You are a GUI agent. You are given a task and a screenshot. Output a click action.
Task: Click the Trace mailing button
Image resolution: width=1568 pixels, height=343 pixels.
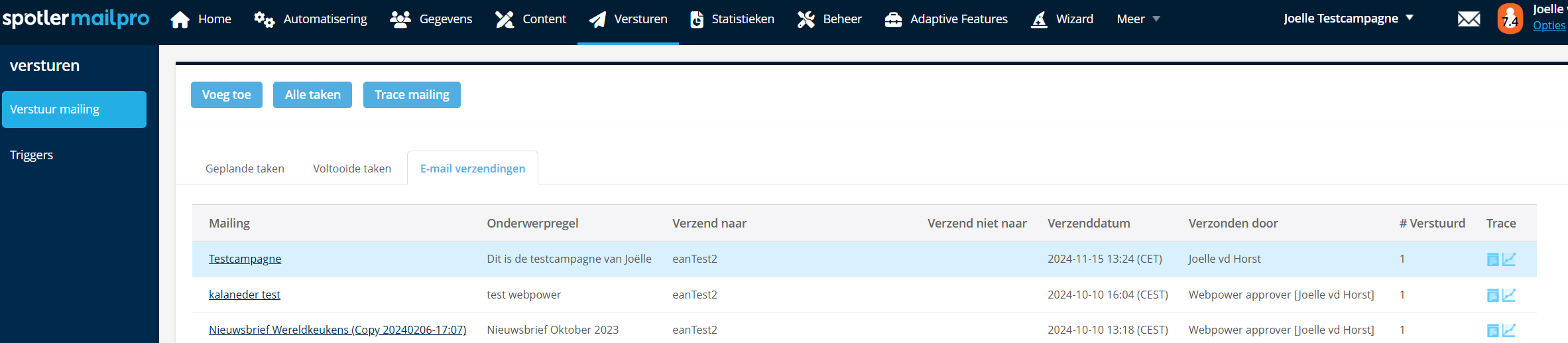(x=412, y=95)
